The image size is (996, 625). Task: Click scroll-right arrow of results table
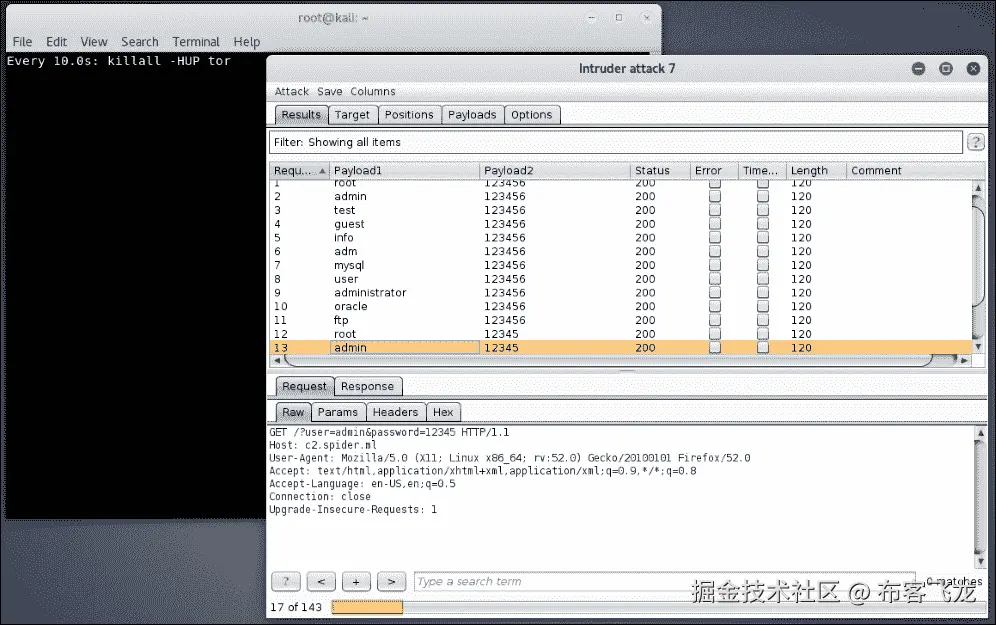[964, 360]
